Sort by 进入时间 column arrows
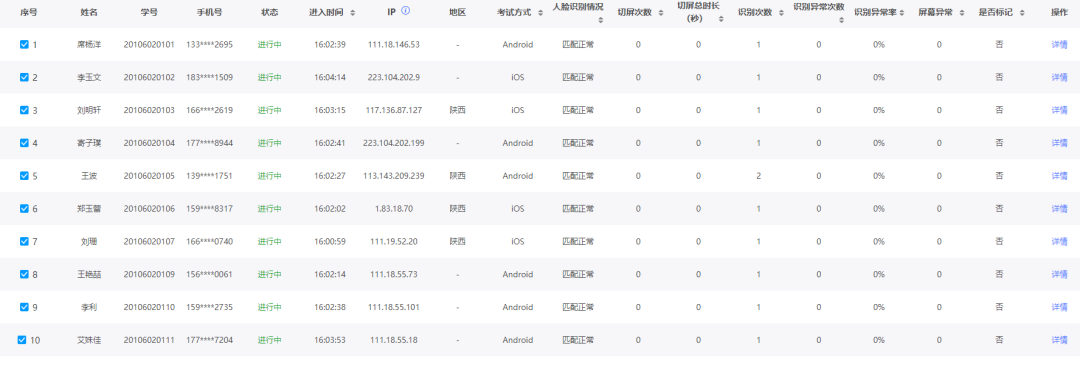1080x366 pixels. pyautogui.click(x=353, y=13)
